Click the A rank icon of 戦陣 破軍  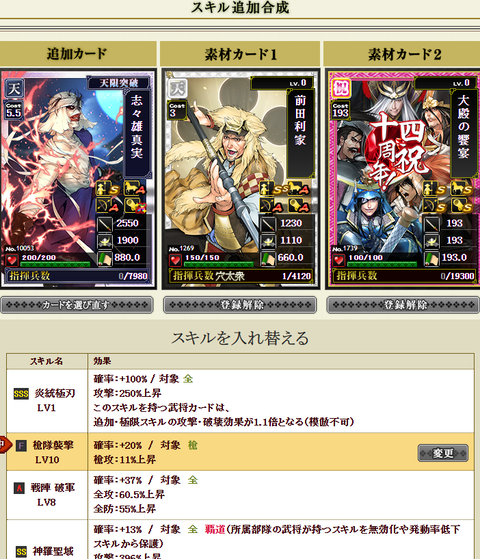click(19, 488)
